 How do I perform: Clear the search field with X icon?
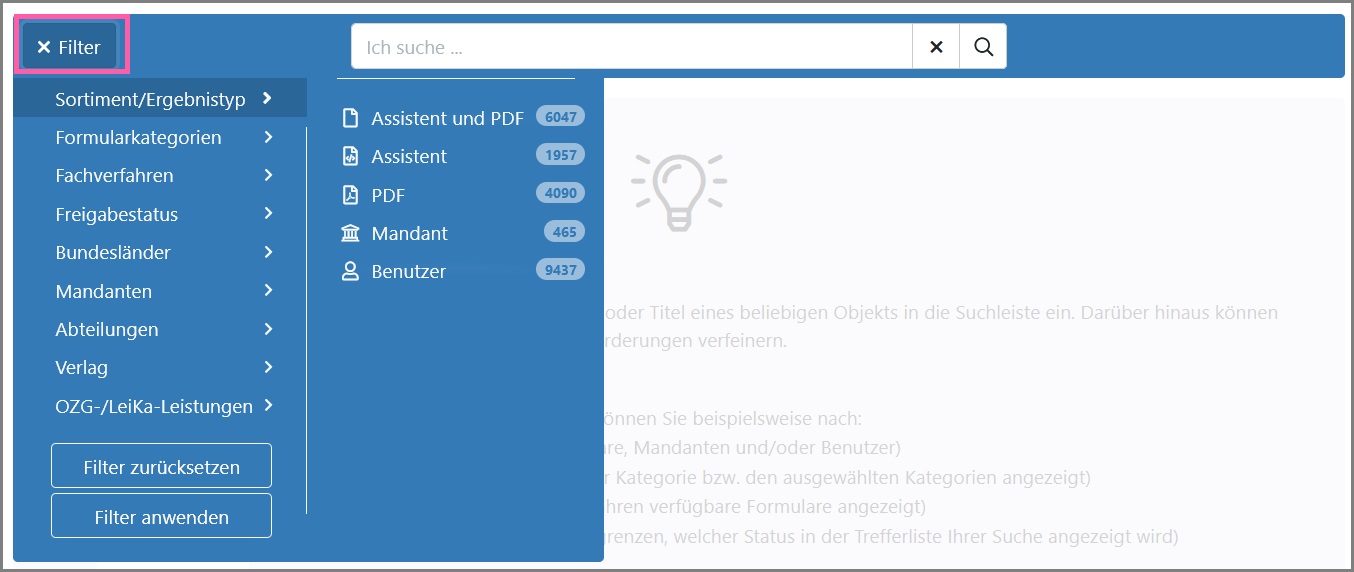(936, 46)
